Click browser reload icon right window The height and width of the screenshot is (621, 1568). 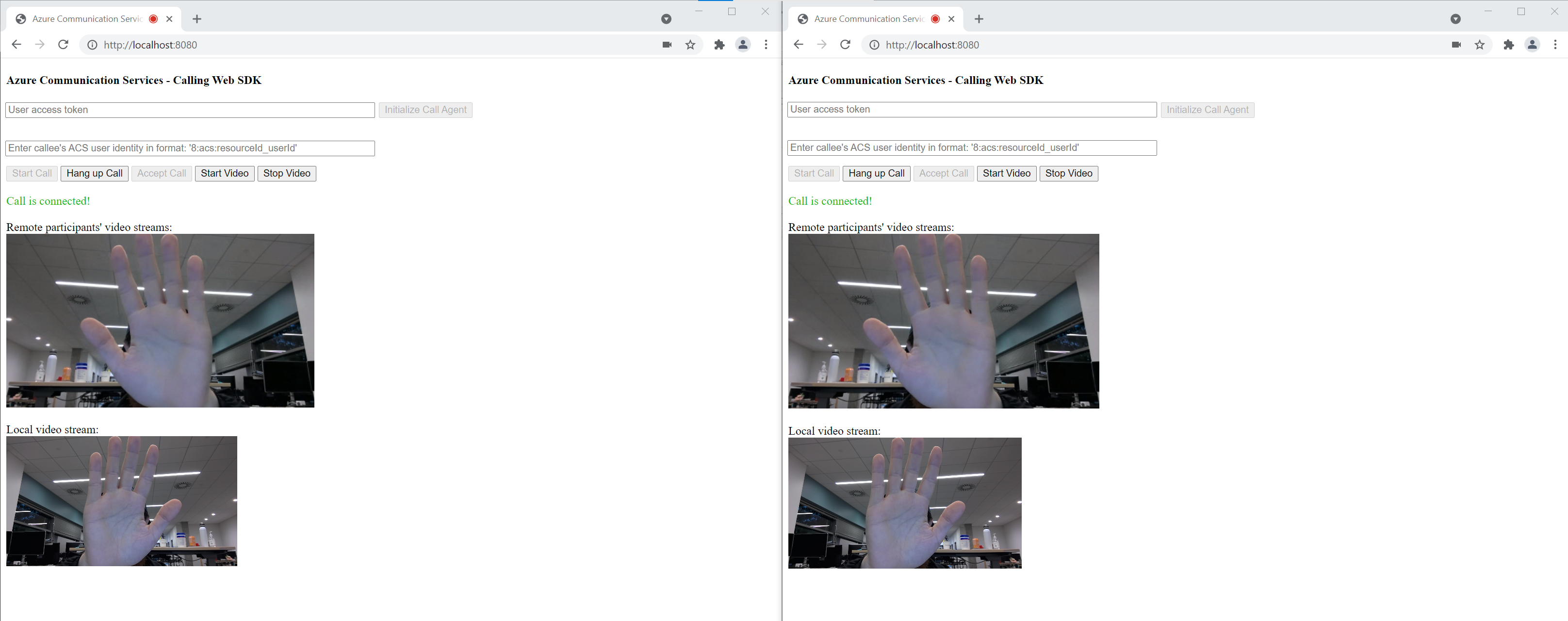pos(844,44)
